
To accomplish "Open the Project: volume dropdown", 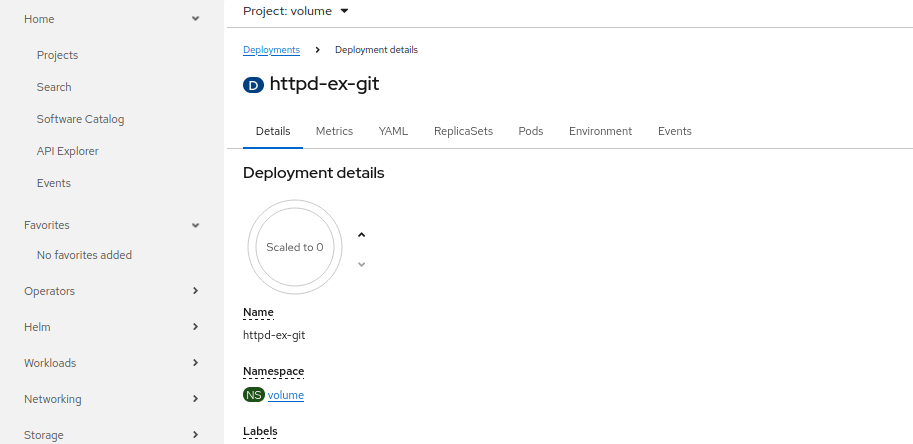I will [x=296, y=11].
